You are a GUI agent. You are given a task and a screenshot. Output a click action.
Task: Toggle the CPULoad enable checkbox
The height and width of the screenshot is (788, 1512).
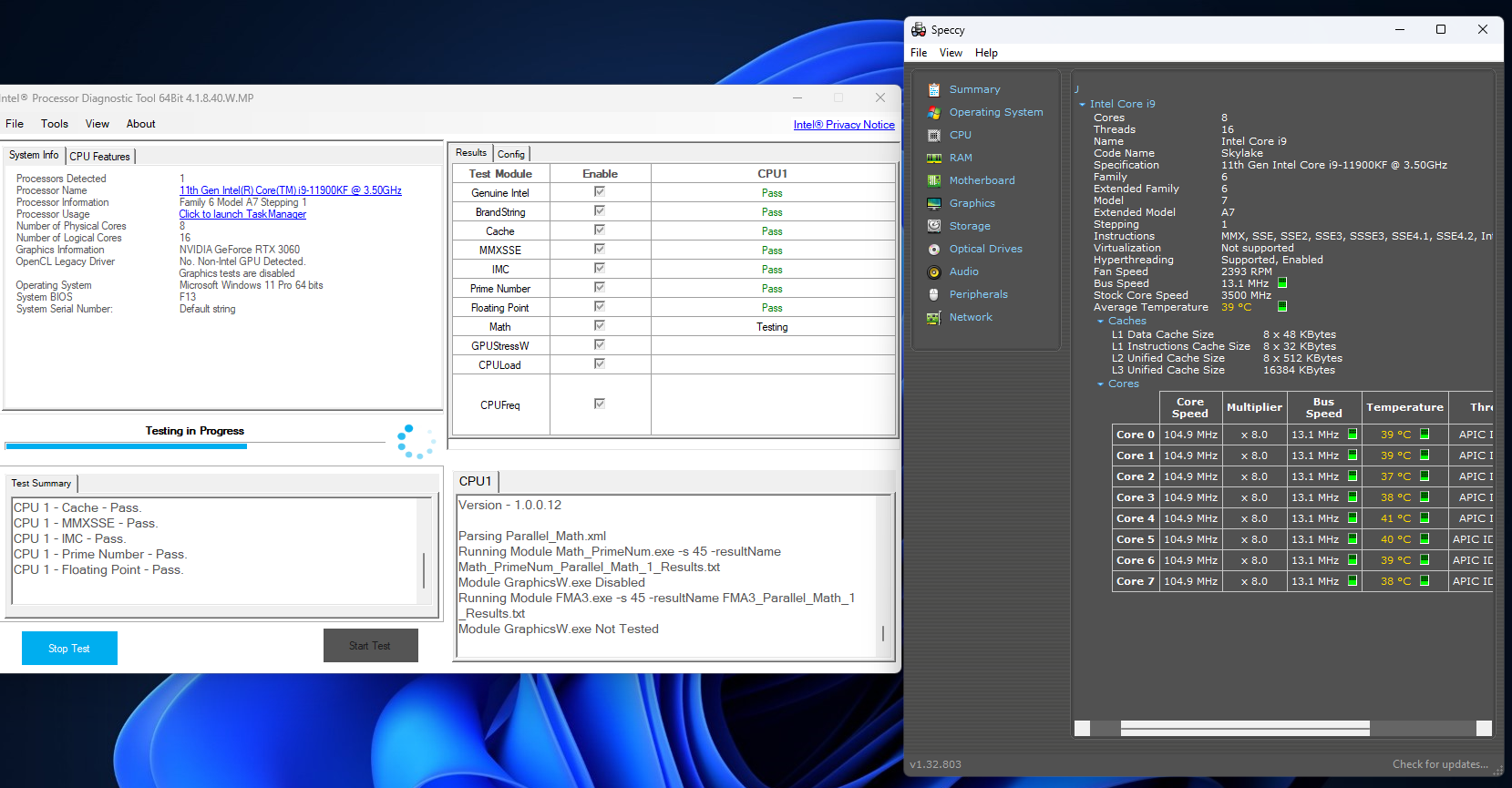point(600,363)
